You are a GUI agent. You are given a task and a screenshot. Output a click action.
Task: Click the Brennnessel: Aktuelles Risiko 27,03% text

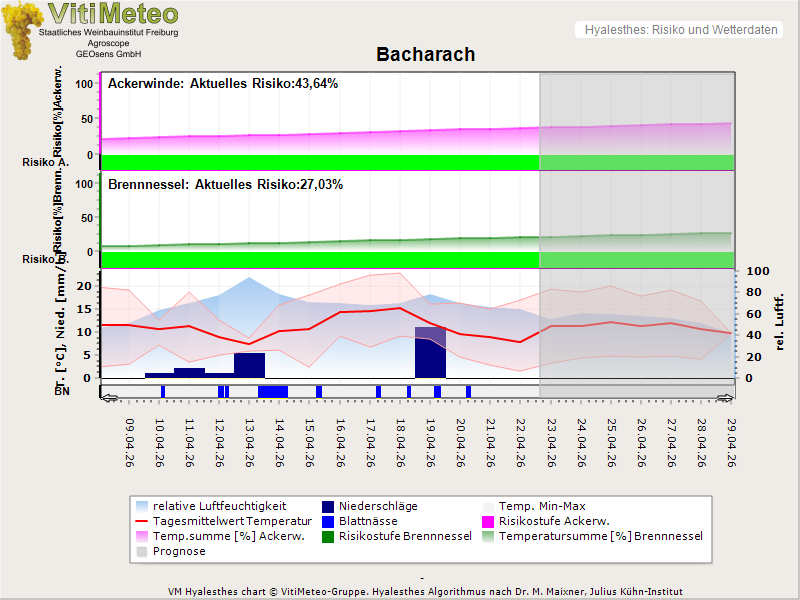coord(225,185)
